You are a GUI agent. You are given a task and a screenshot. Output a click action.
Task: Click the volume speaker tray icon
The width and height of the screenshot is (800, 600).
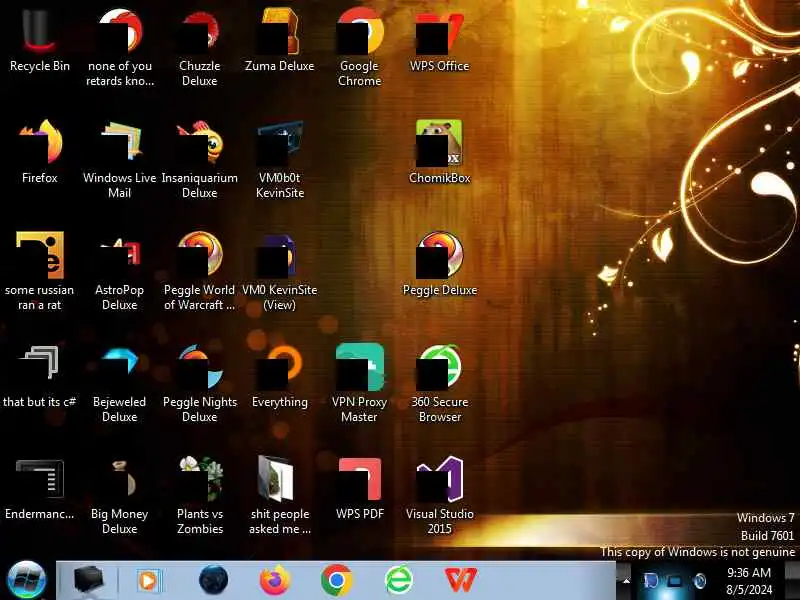(x=699, y=581)
